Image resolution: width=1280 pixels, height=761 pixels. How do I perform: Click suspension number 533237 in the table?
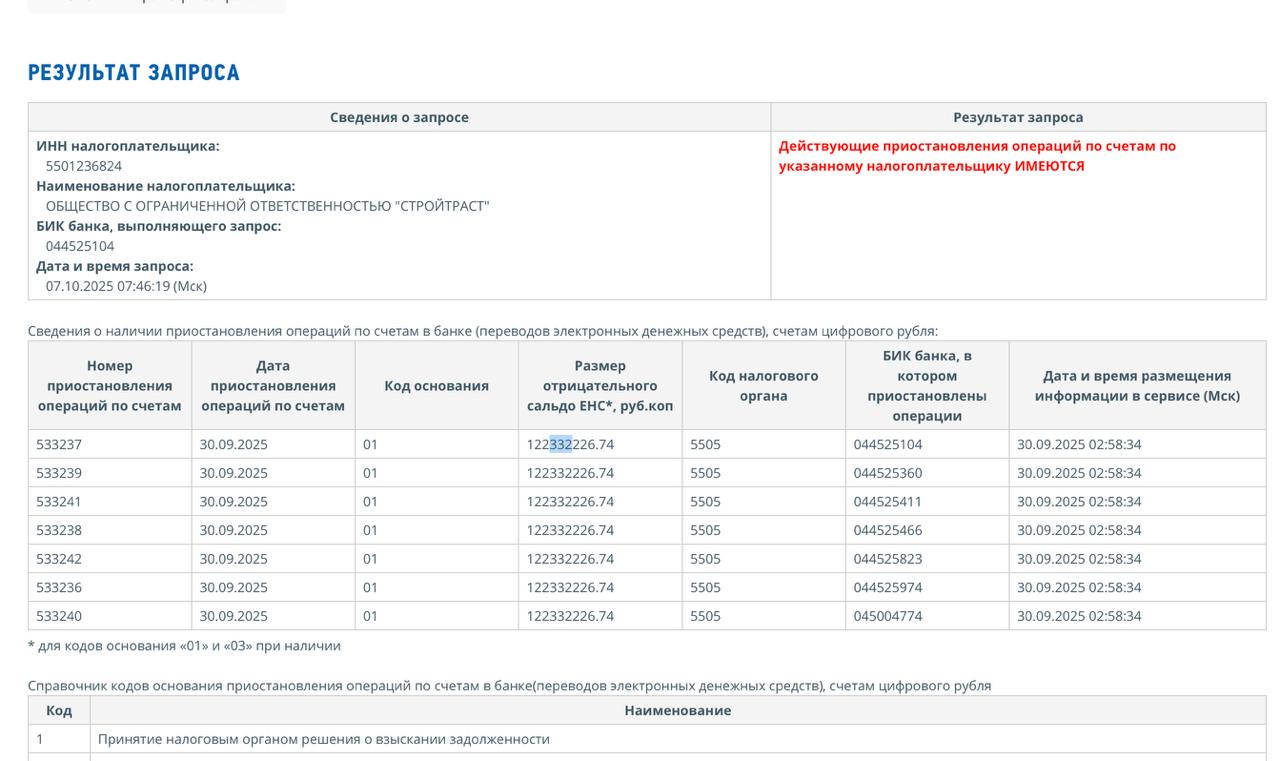(59, 444)
